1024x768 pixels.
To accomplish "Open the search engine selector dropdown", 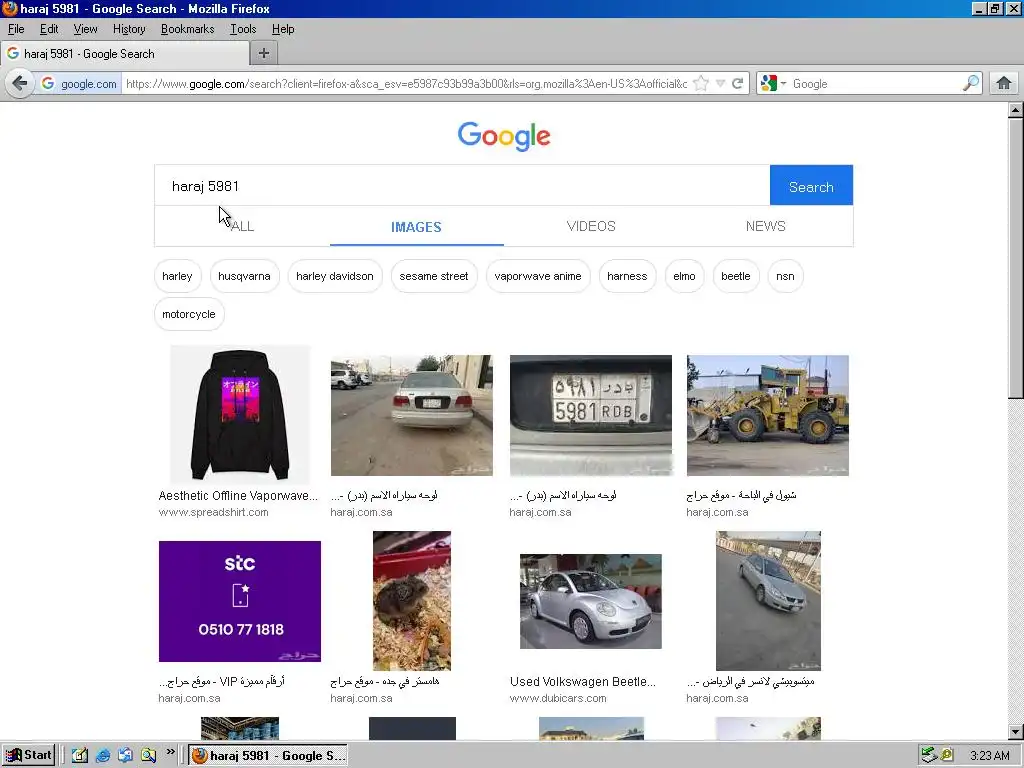I will pos(773,84).
